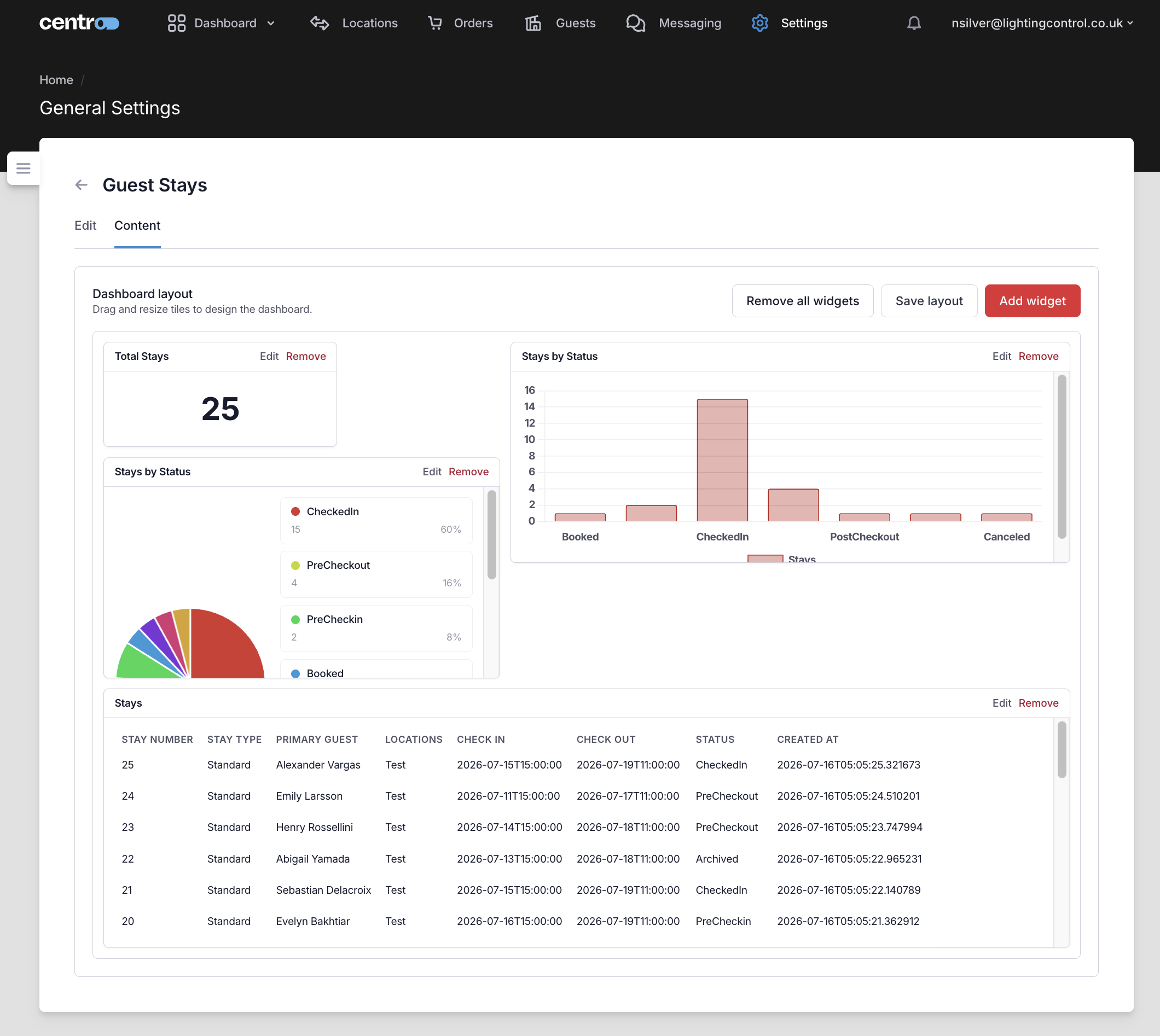1160x1036 pixels.
Task: Select Abigail Yamada guest name
Action: [312, 859]
